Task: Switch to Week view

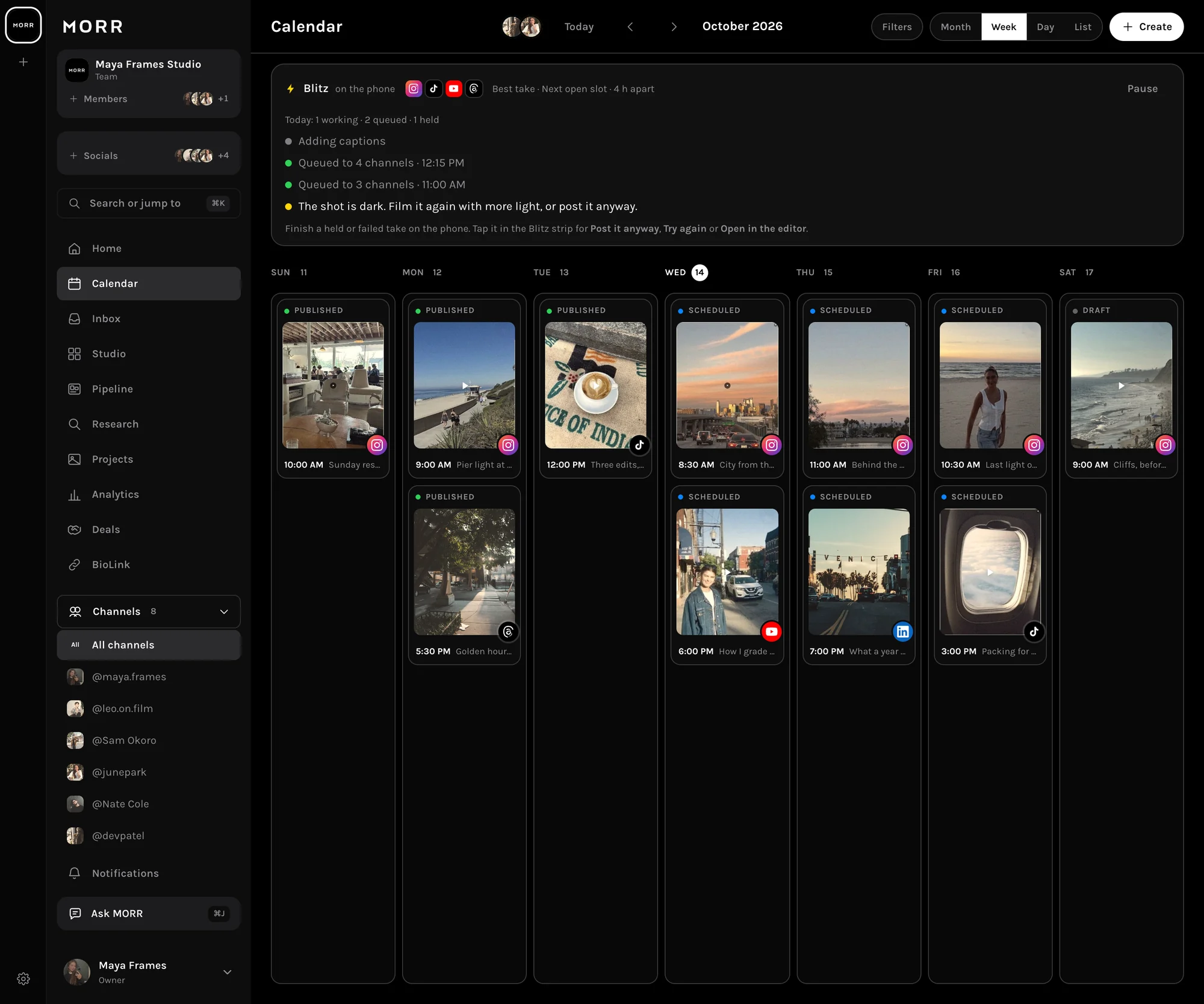Action: (x=1004, y=27)
